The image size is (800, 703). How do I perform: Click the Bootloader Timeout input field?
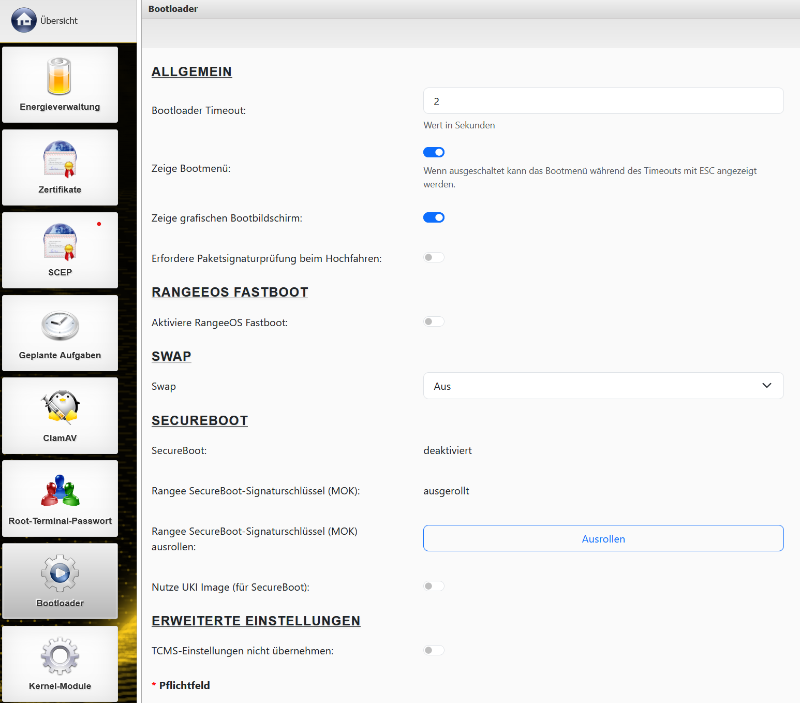point(603,101)
